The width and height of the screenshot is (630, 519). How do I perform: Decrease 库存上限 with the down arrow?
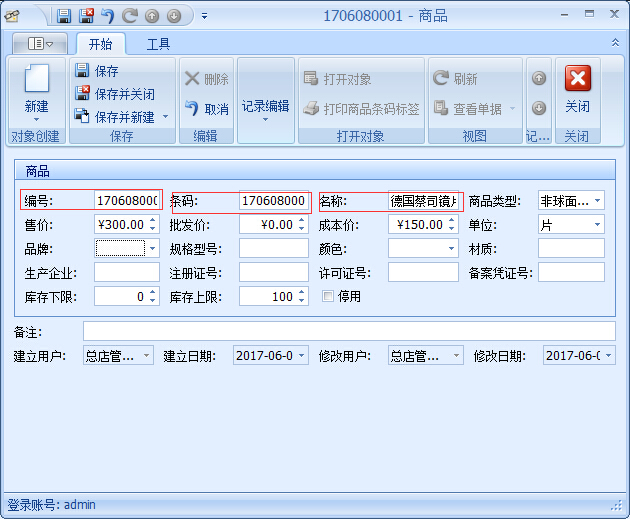(x=302, y=300)
